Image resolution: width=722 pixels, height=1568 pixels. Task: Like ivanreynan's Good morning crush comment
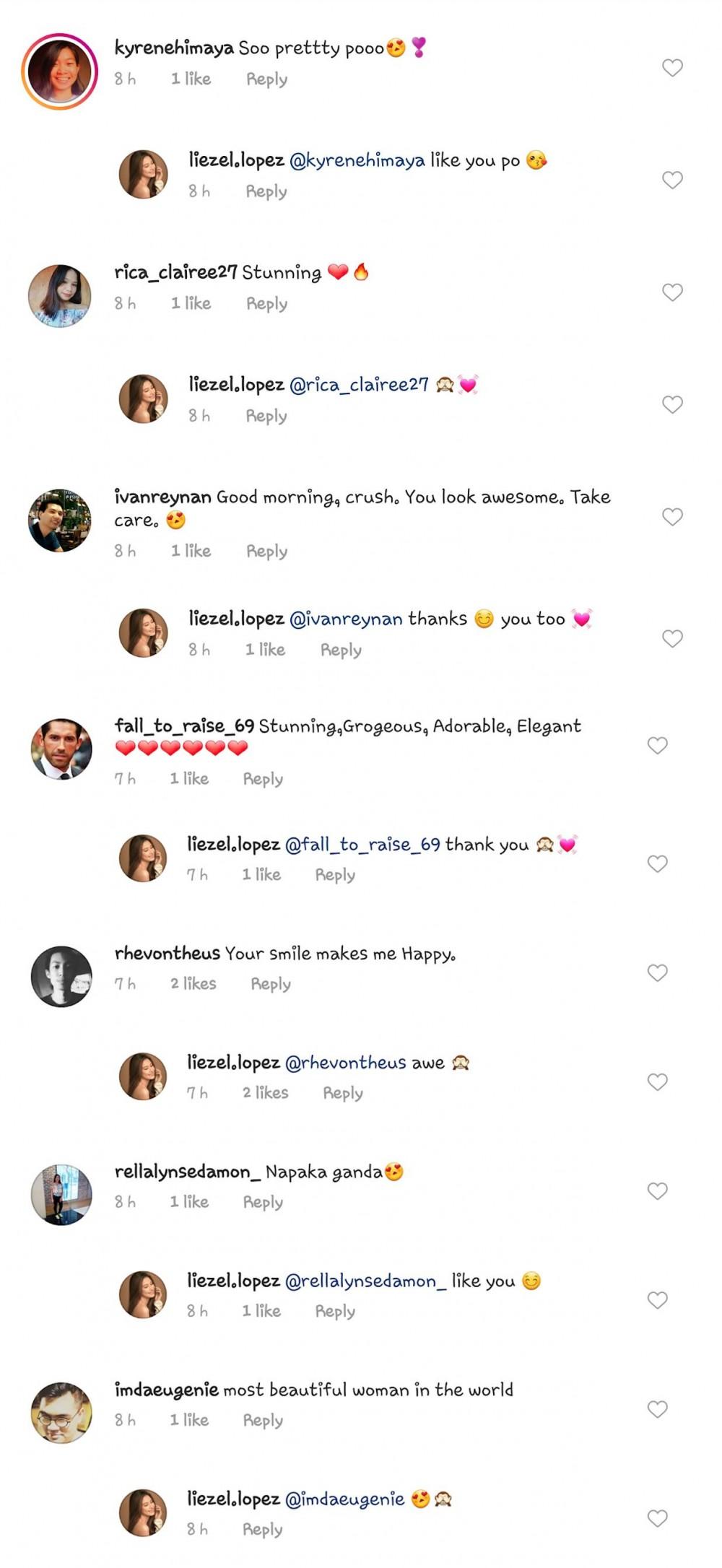tap(672, 517)
